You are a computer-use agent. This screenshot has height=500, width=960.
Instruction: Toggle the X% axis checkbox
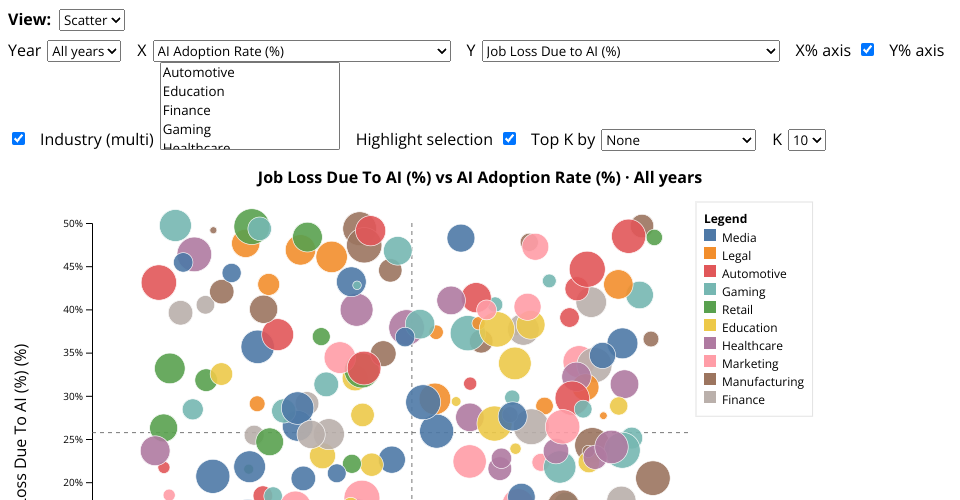coord(868,50)
